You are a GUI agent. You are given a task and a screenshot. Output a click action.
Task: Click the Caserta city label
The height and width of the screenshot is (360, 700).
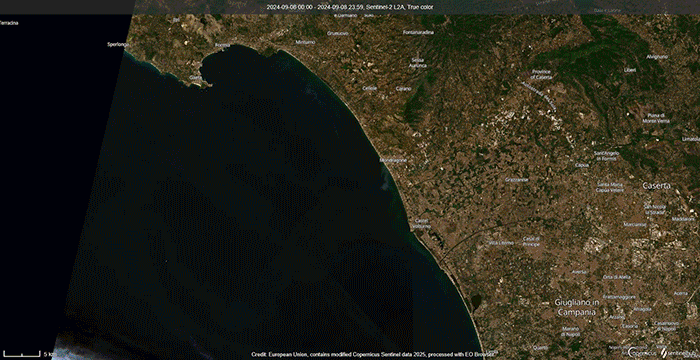coord(656,185)
